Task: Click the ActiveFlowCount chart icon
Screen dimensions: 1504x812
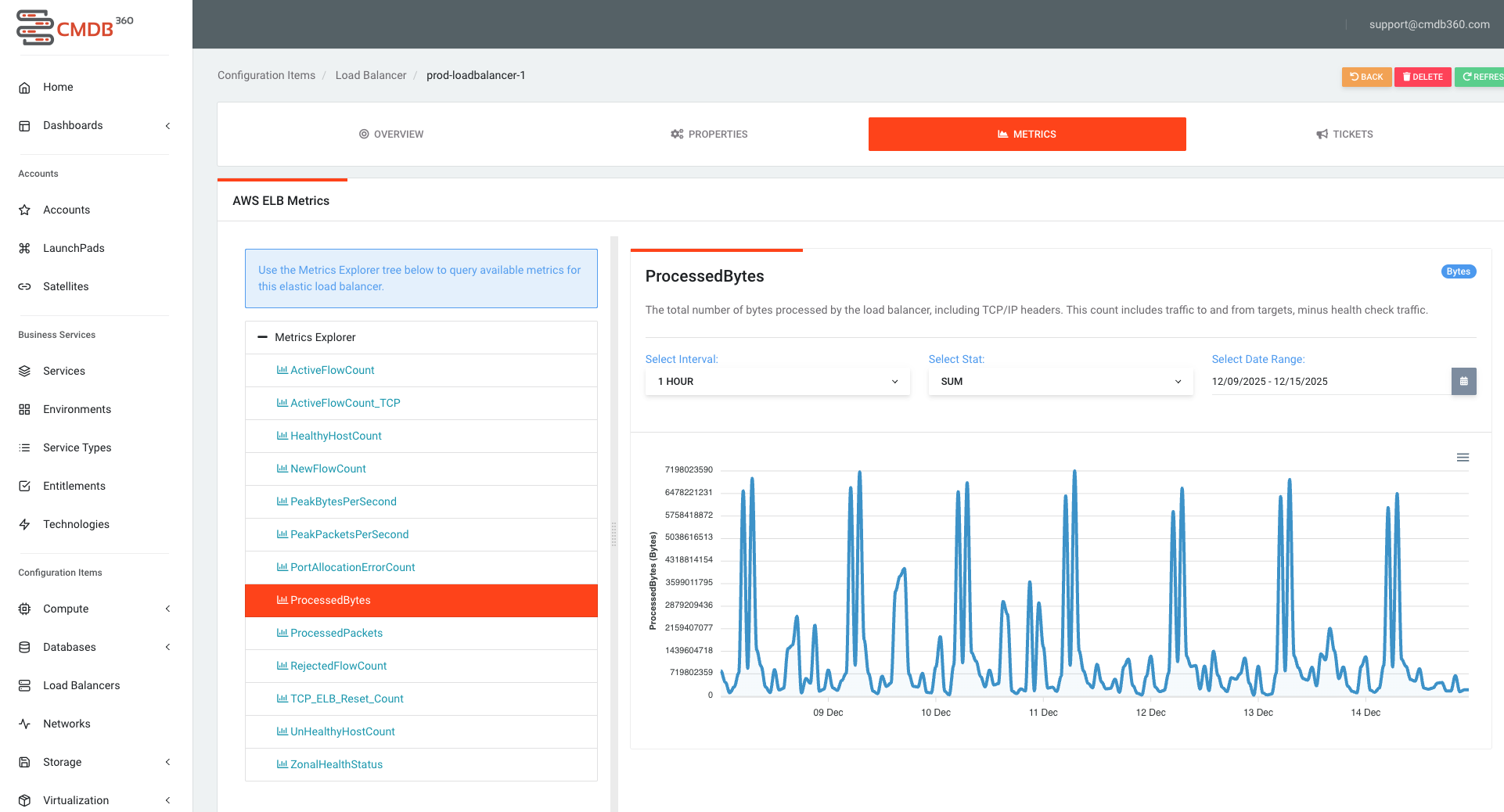Action: [x=282, y=370]
